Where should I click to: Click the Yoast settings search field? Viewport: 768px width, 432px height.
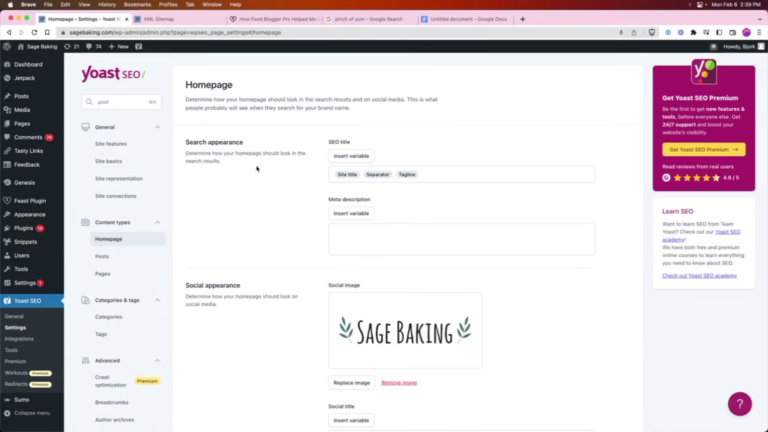tap(121, 102)
